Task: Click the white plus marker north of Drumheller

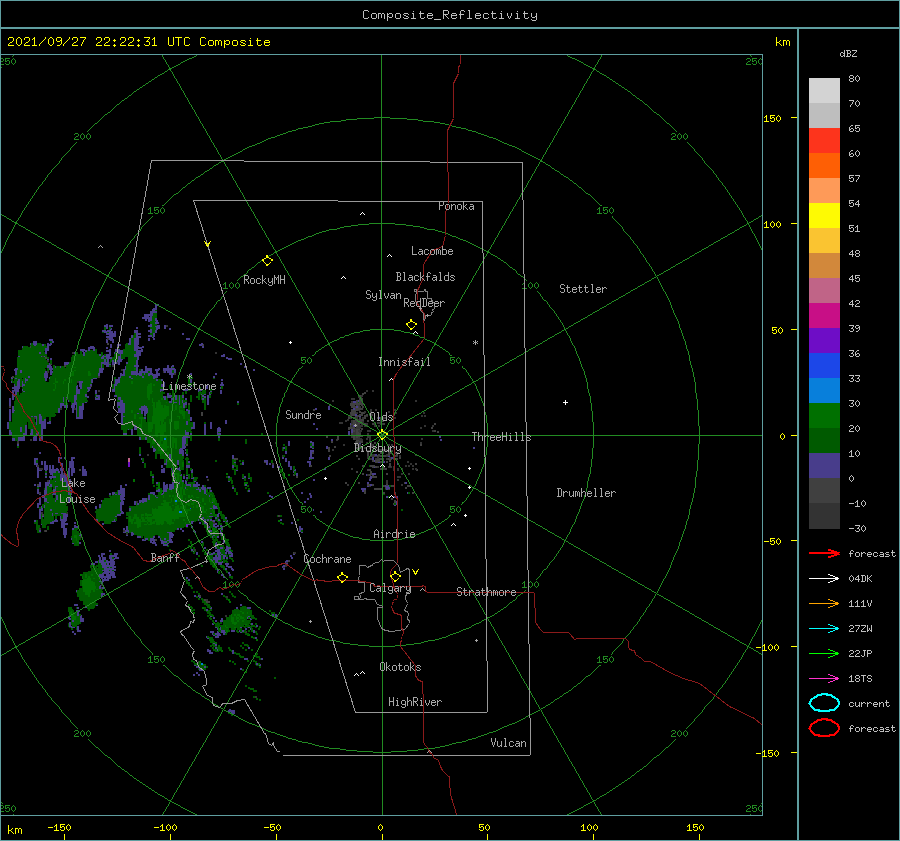Action: coord(565,402)
